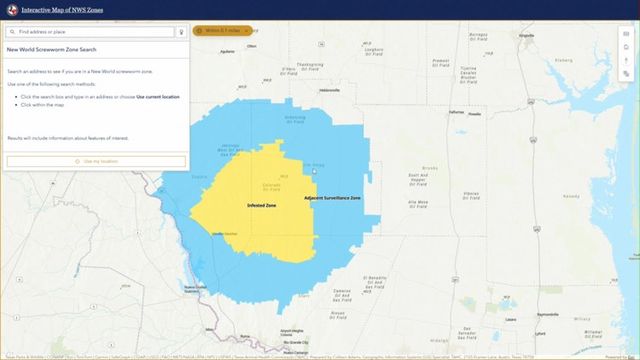This screenshot has width=640, height=360.
Task: Click the Raymondville label on the map
Action: [x=548, y=314]
